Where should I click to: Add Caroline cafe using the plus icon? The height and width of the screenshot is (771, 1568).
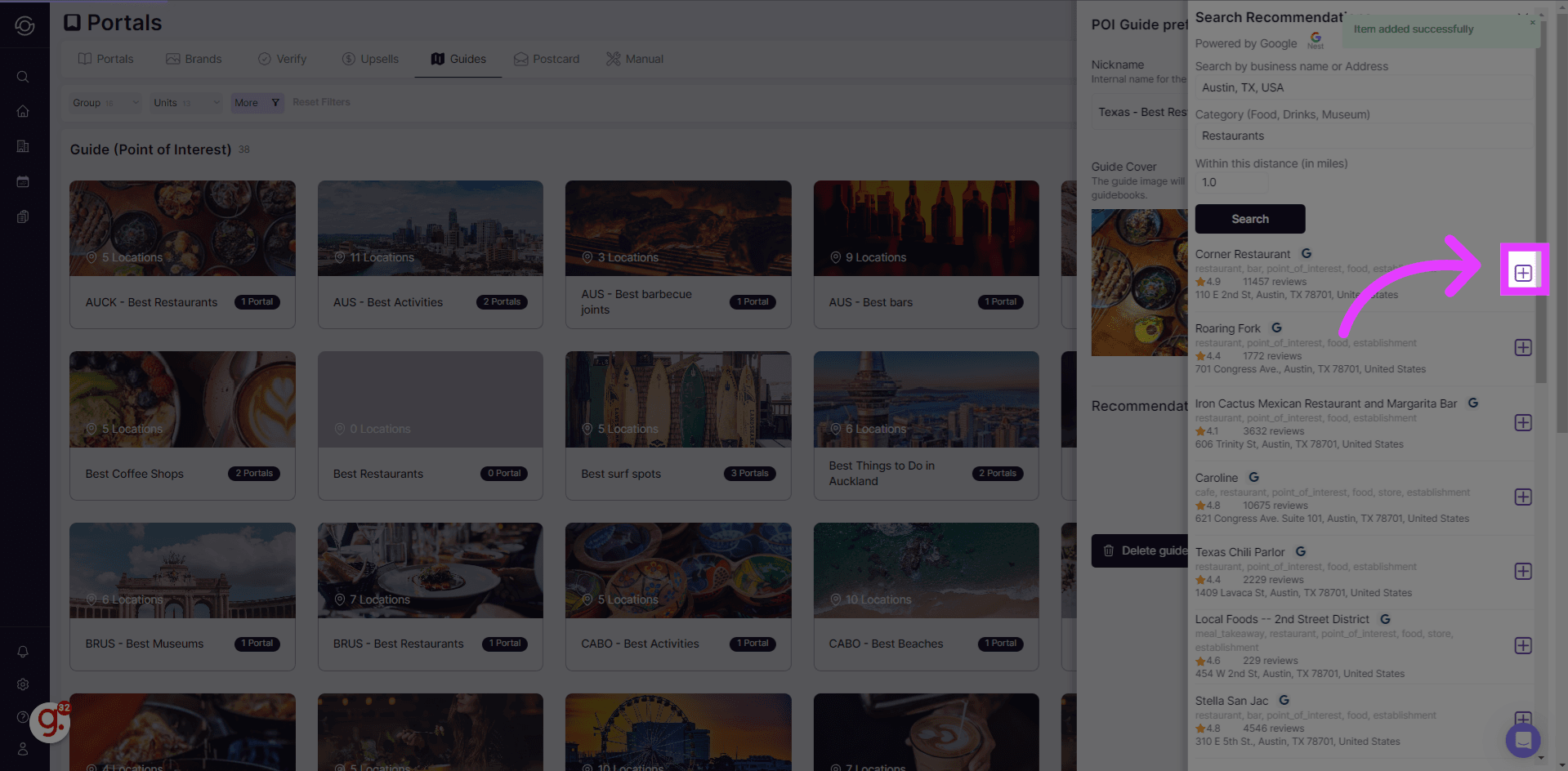coord(1522,497)
